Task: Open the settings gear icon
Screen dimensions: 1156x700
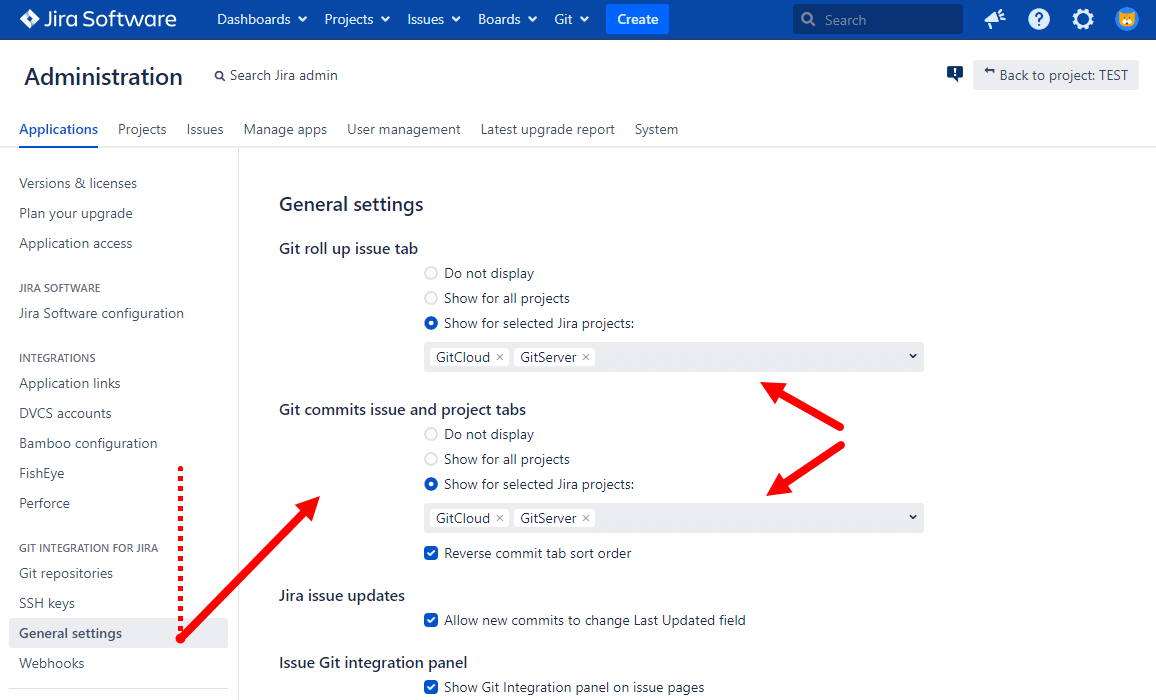Action: click(1082, 19)
